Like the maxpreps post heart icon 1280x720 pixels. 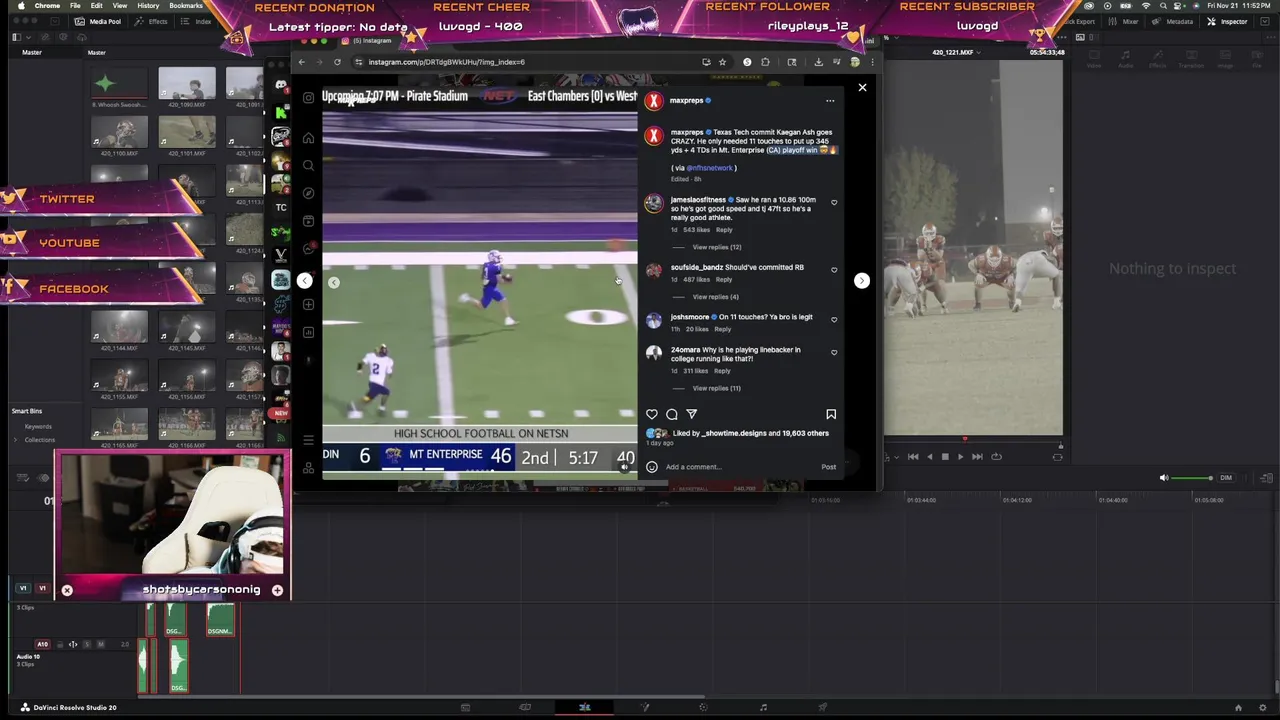[652, 414]
